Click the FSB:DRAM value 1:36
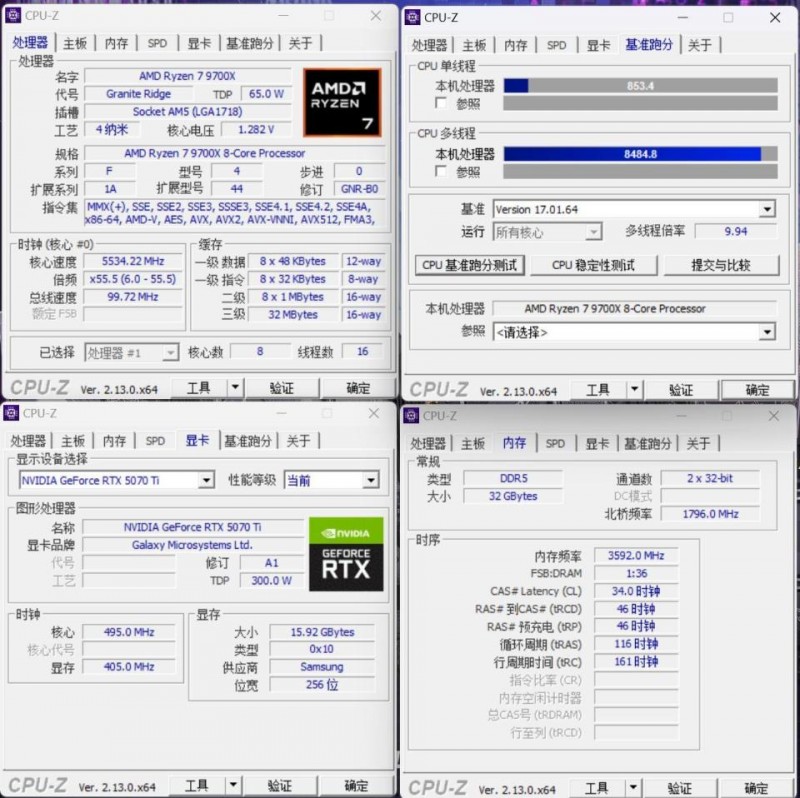The height and width of the screenshot is (798, 800). (636, 573)
